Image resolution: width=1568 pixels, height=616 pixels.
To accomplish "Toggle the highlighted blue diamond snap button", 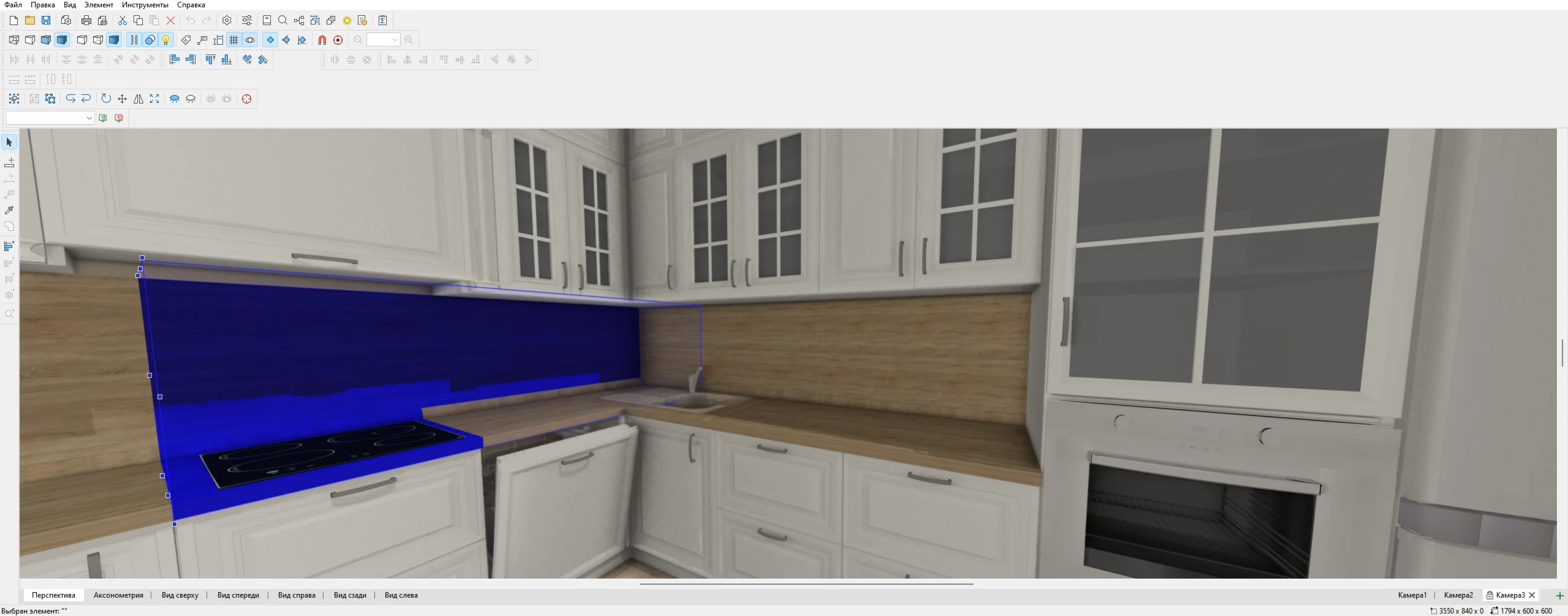I will tap(270, 40).
